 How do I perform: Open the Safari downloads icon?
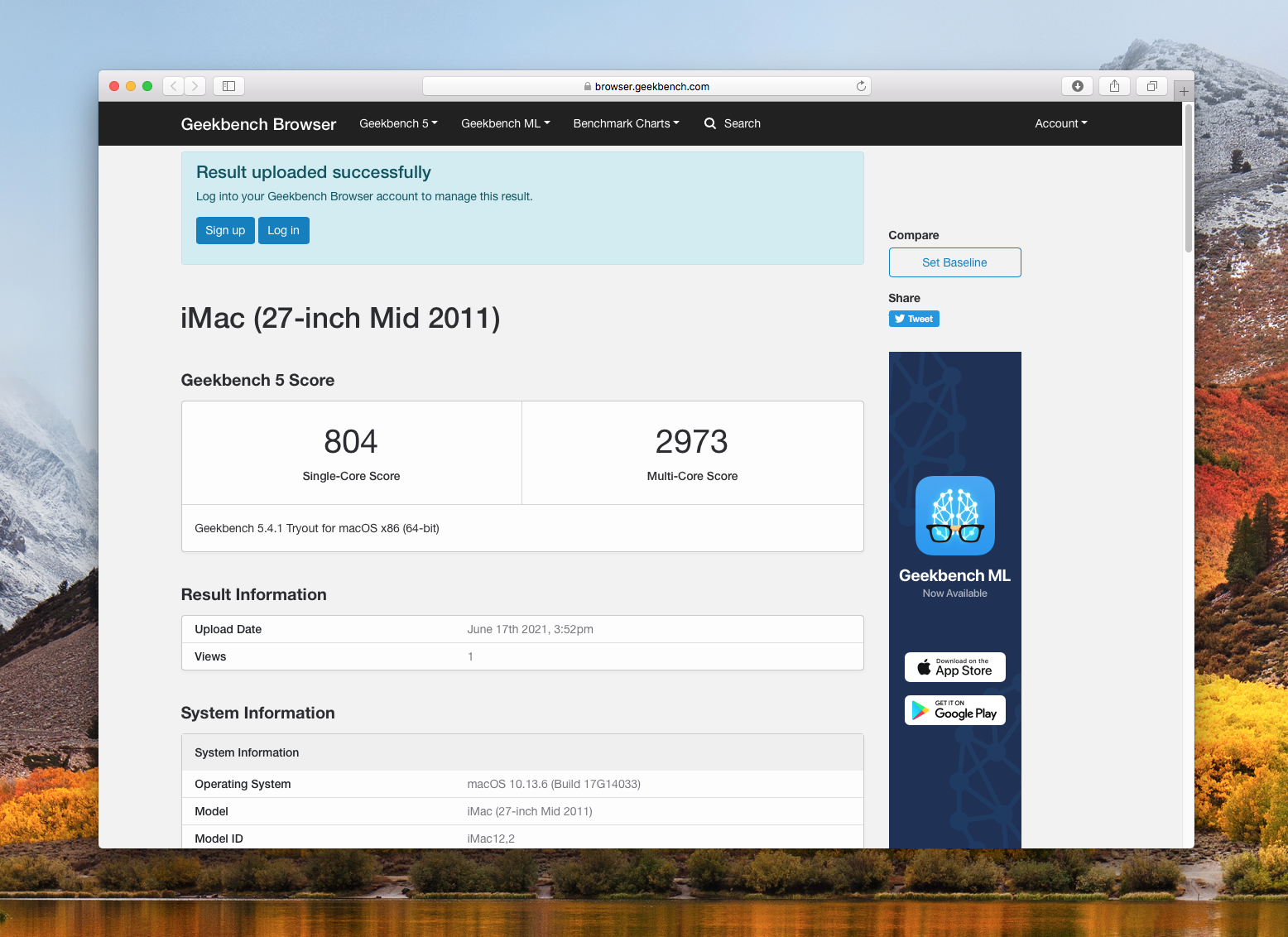[1078, 86]
